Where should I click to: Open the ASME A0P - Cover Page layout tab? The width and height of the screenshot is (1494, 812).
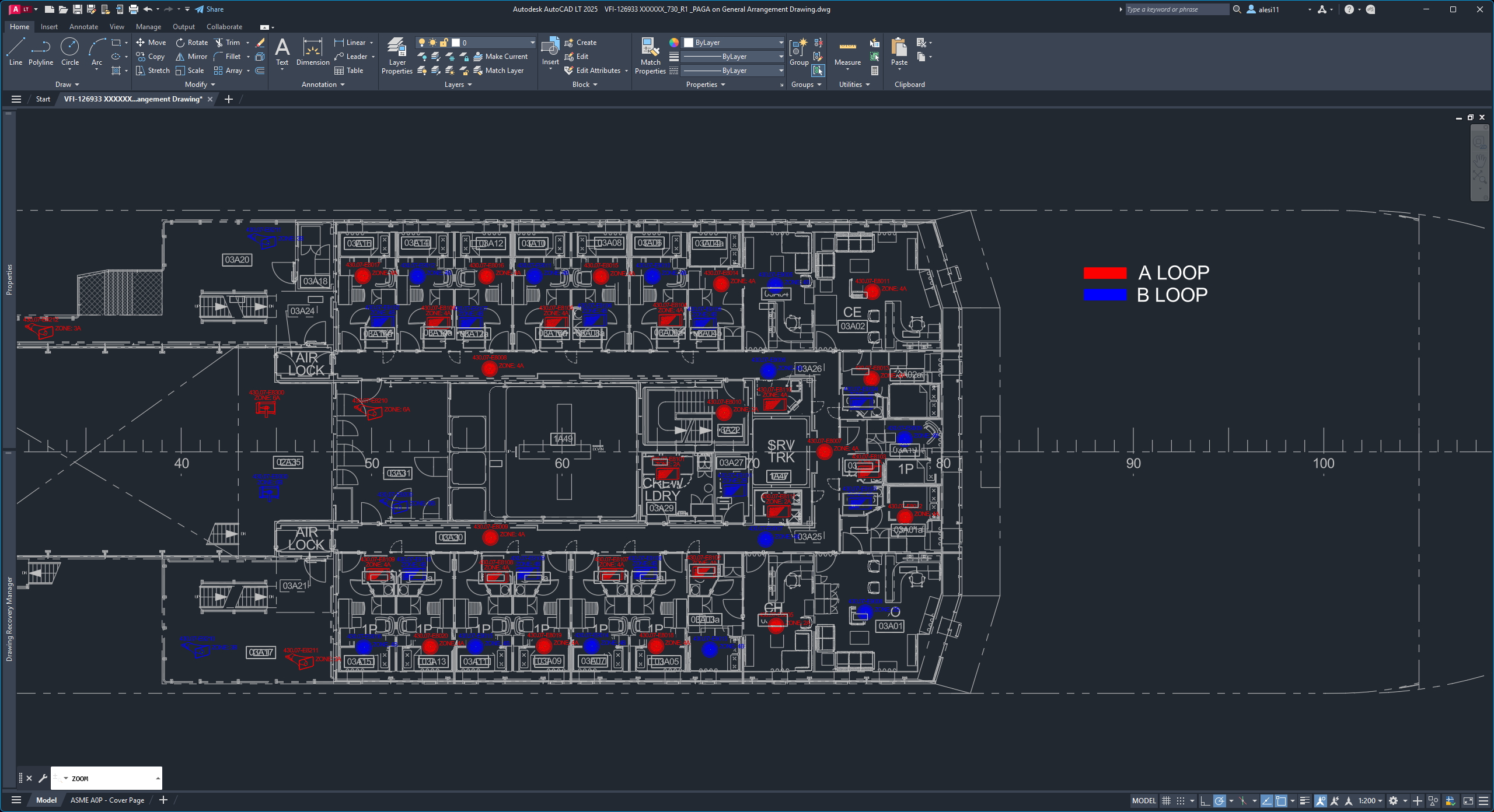click(107, 800)
